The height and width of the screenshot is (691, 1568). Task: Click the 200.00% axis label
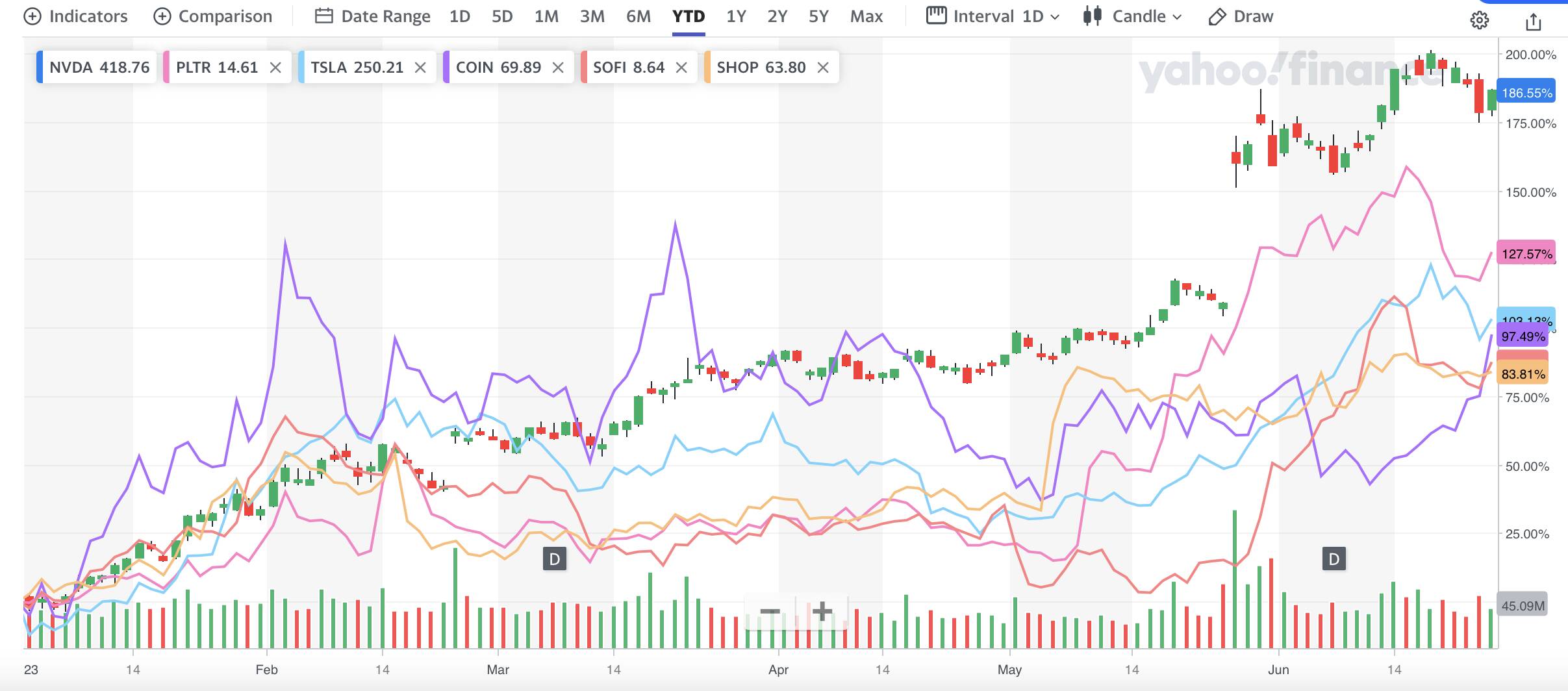[1530, 55]
